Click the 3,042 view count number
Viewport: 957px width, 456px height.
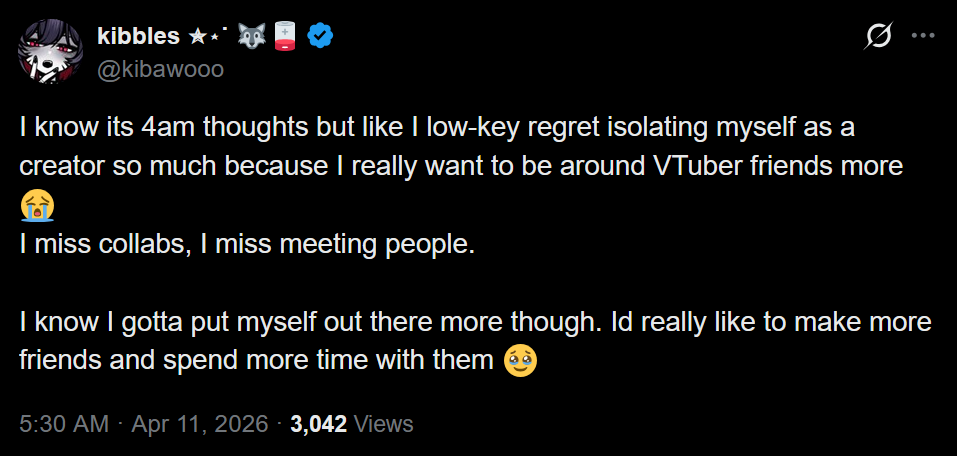click(319, 424)
